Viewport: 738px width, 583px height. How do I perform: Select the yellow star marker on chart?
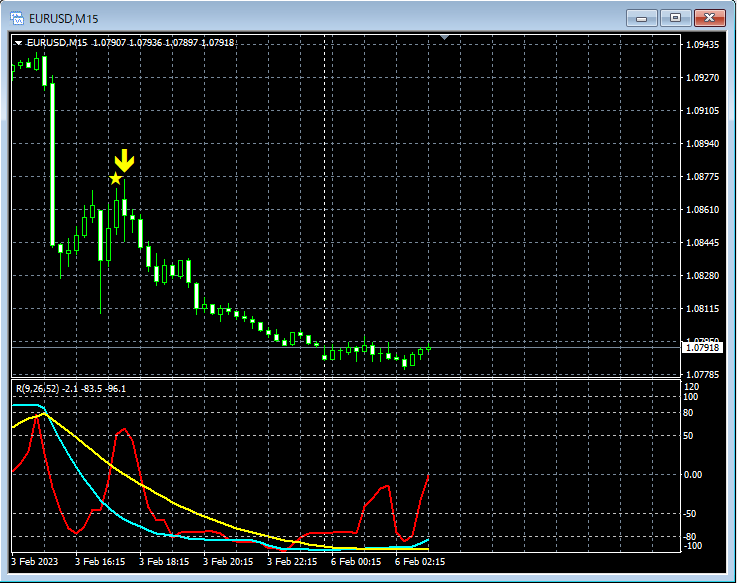pyautogui.click(x=115, y=179)
